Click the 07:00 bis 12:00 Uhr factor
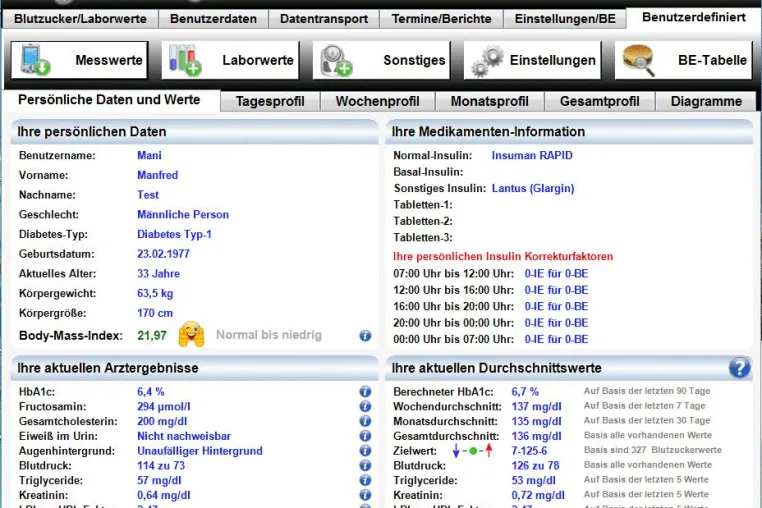Screen dimensions: 762x508 click(556, 274)
